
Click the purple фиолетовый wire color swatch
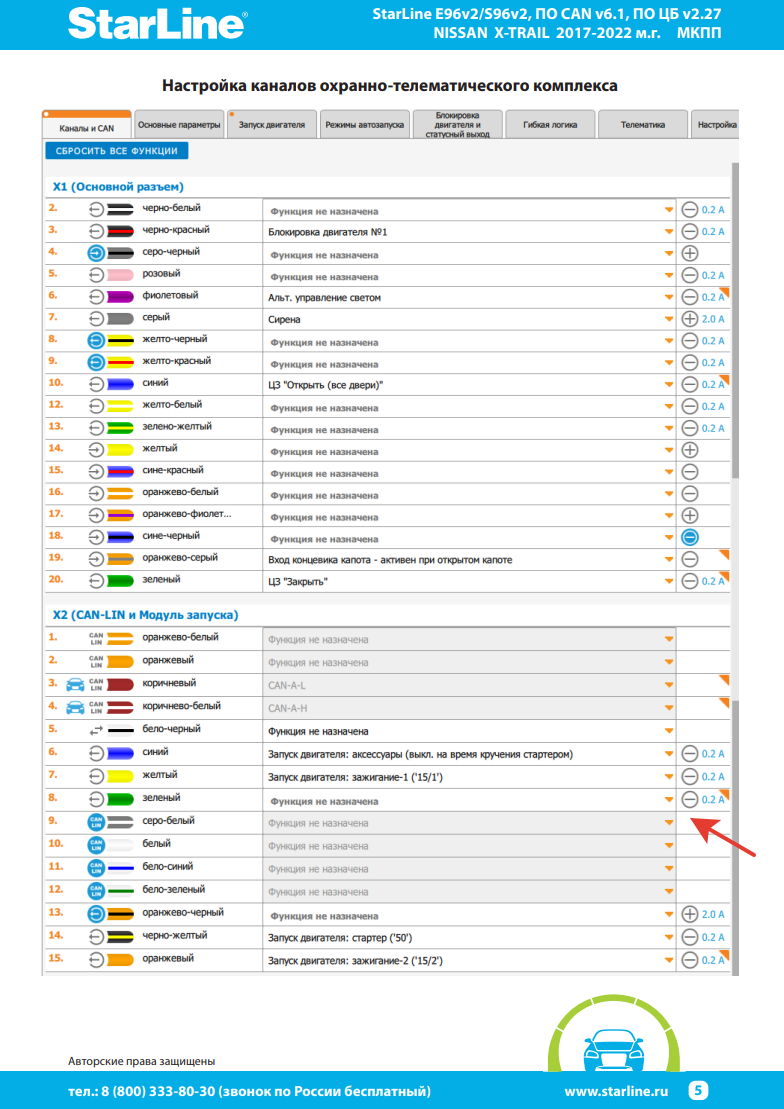click(121, 297)
